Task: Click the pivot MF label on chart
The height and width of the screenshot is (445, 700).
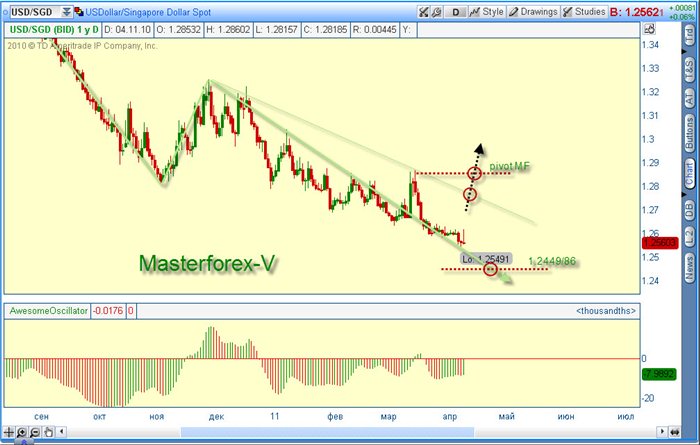Action: [509, 166]
